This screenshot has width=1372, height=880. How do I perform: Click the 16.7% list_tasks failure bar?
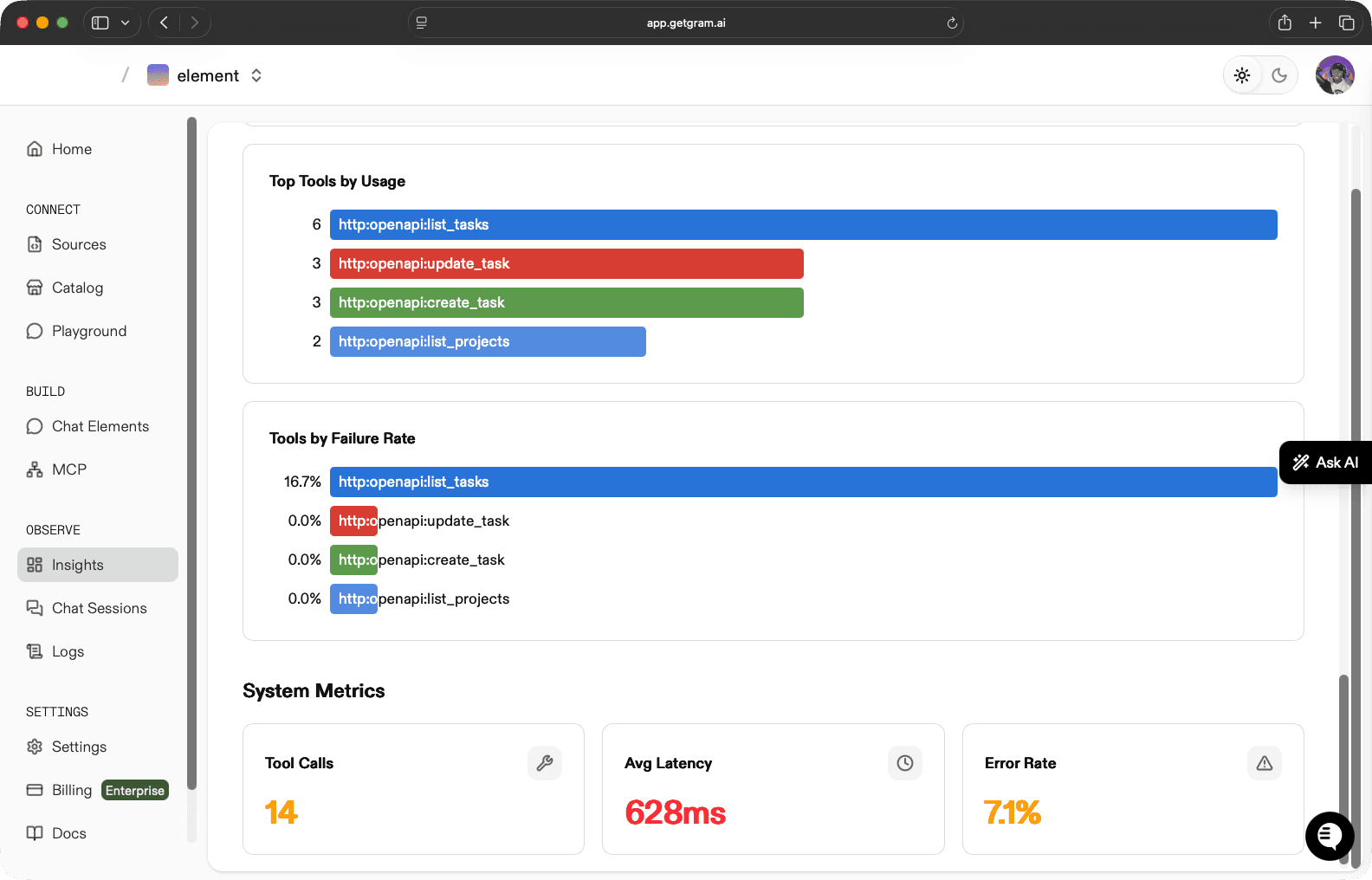[803, 482]
